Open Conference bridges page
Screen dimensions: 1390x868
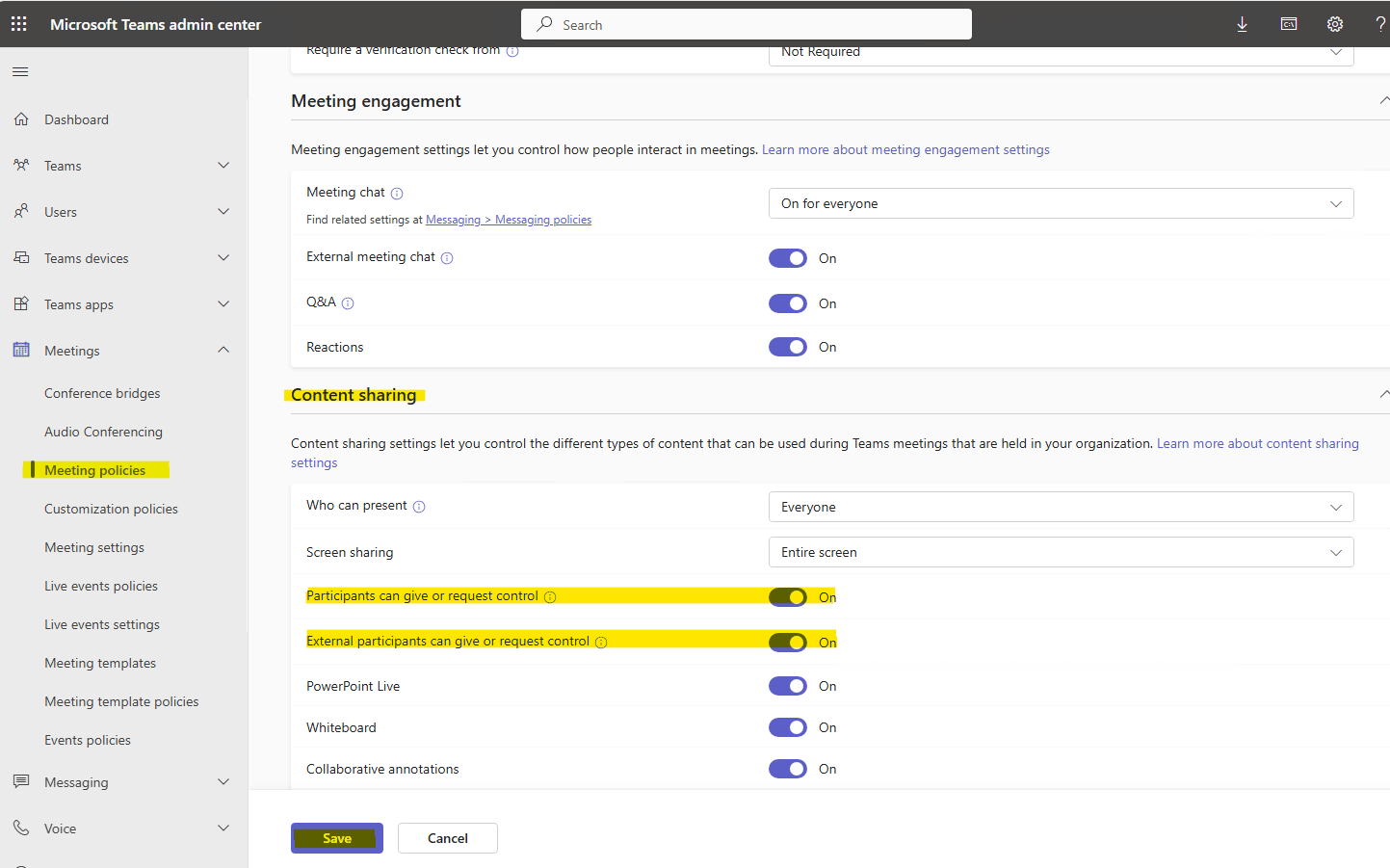click(x=102, y=393)
